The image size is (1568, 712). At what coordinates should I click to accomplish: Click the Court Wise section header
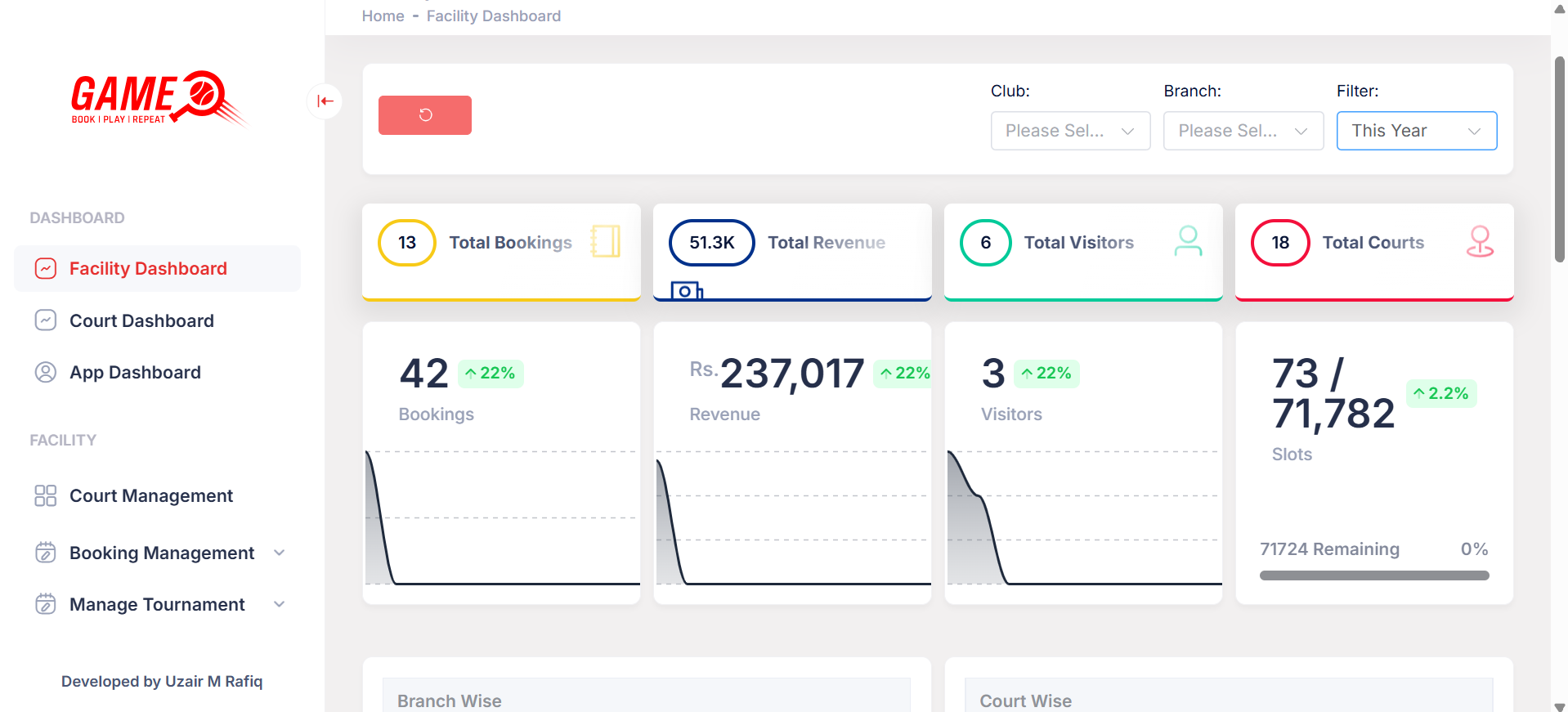tap(1229, 696)
